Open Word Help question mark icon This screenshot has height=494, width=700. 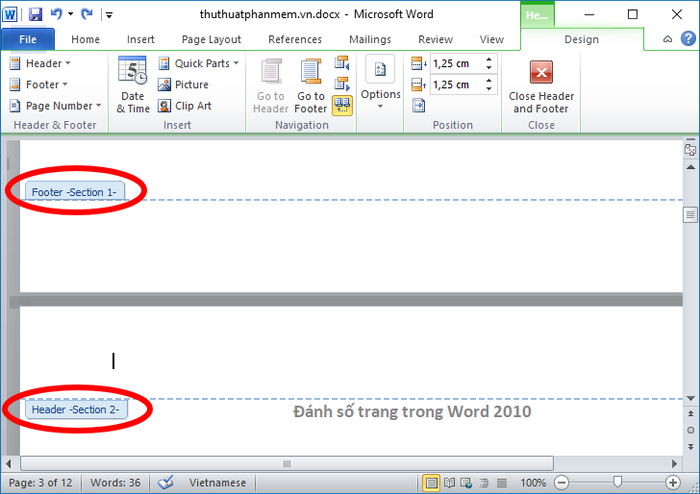click(688, 39)
